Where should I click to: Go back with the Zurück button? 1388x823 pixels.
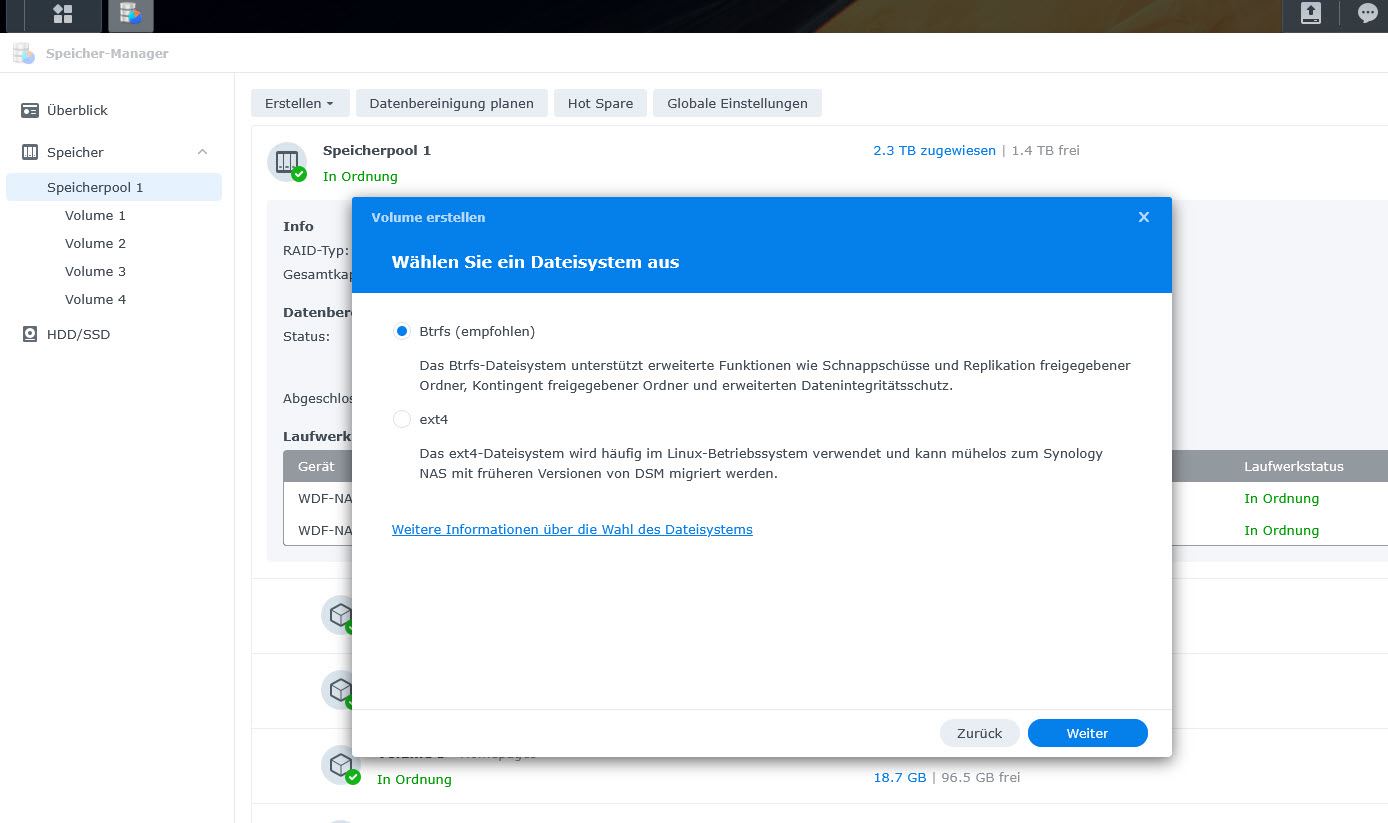pyautogui.click(x=979, y=733)
